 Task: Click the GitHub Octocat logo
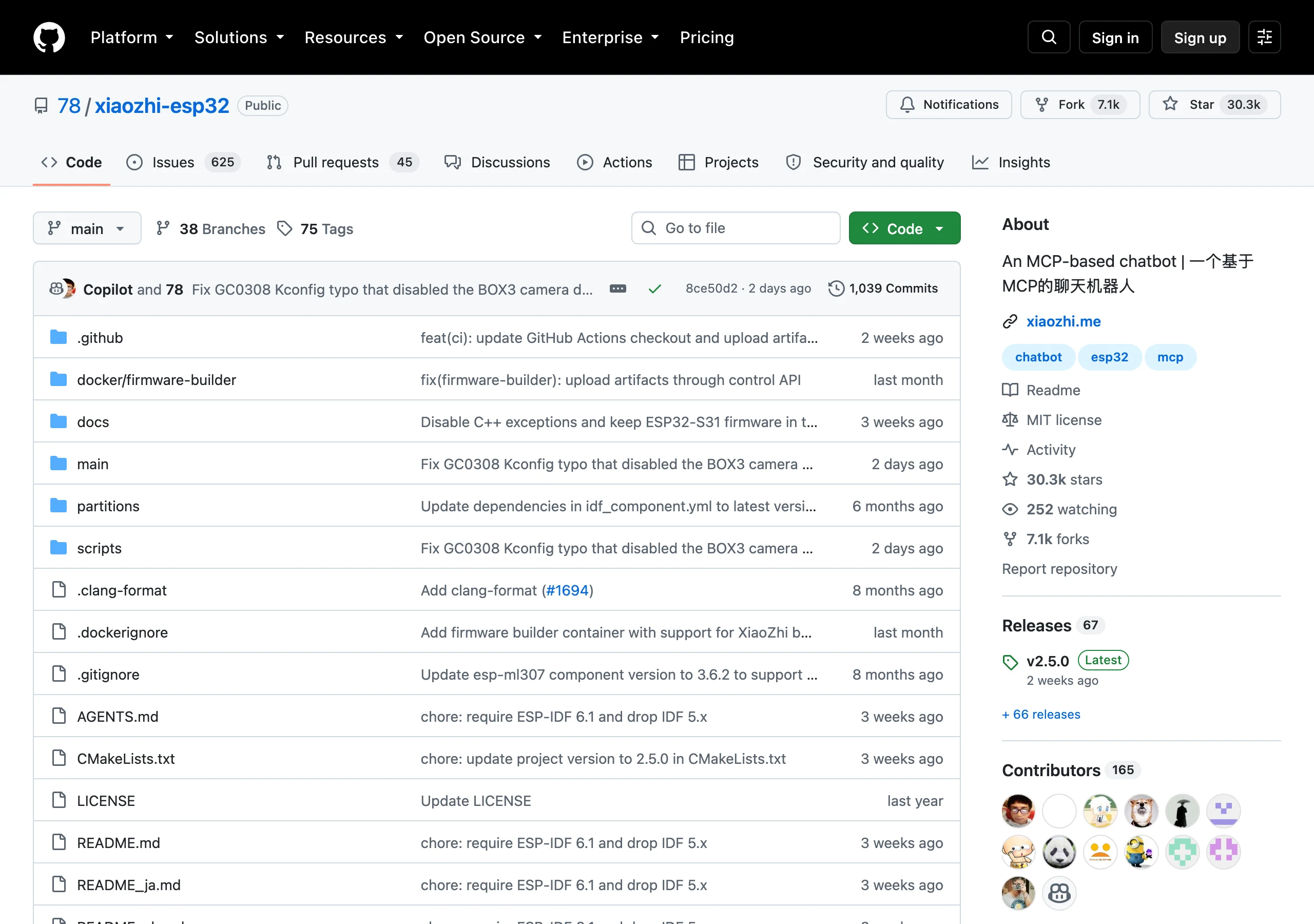(49, 37)
